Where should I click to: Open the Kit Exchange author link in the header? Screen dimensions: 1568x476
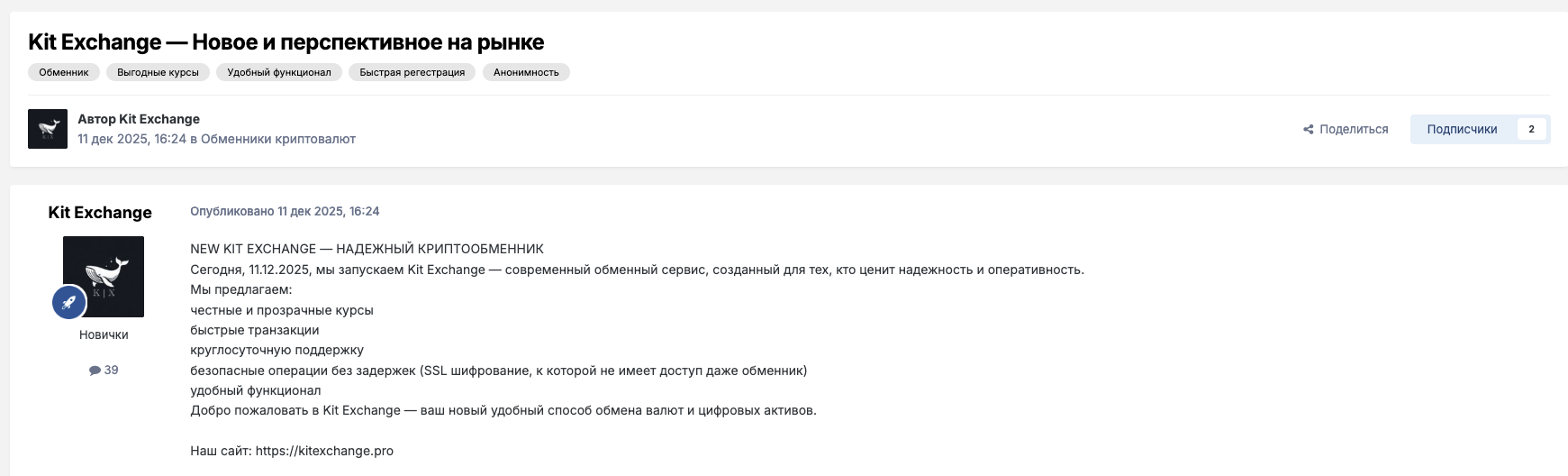point(159,119)
